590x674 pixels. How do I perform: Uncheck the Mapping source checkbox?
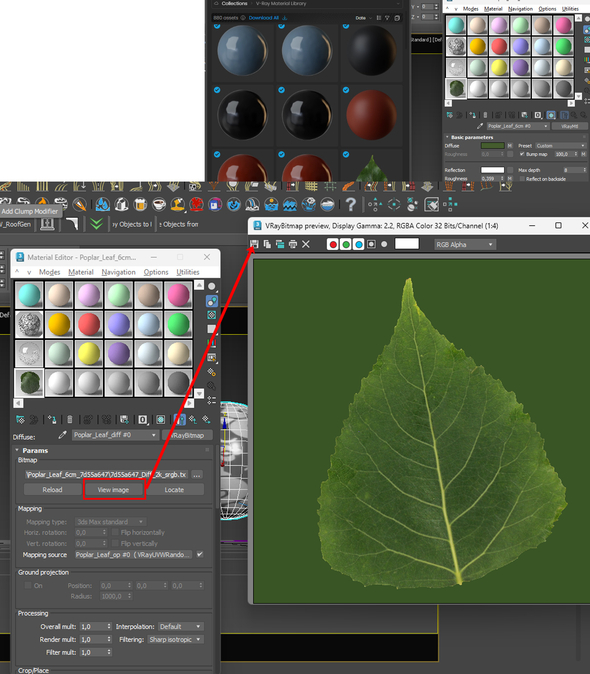(200, 554)
